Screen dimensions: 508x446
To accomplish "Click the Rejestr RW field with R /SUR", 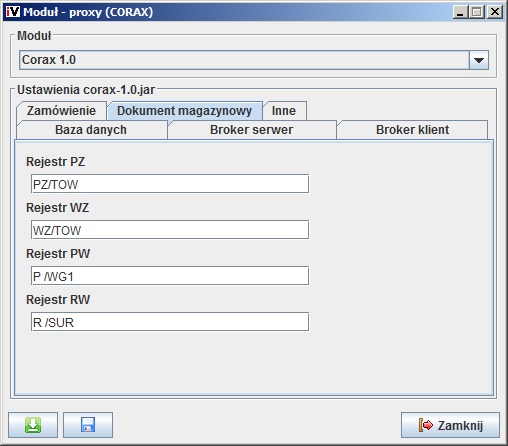I will pyautogui.click(x=170, y=322).
